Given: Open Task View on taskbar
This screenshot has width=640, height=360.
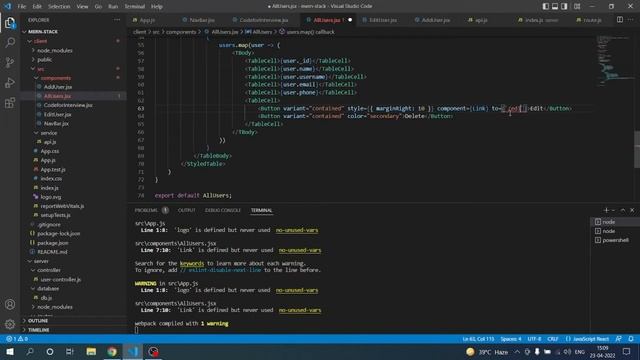Looking at the screenshot, I should [x=70, y=351].
